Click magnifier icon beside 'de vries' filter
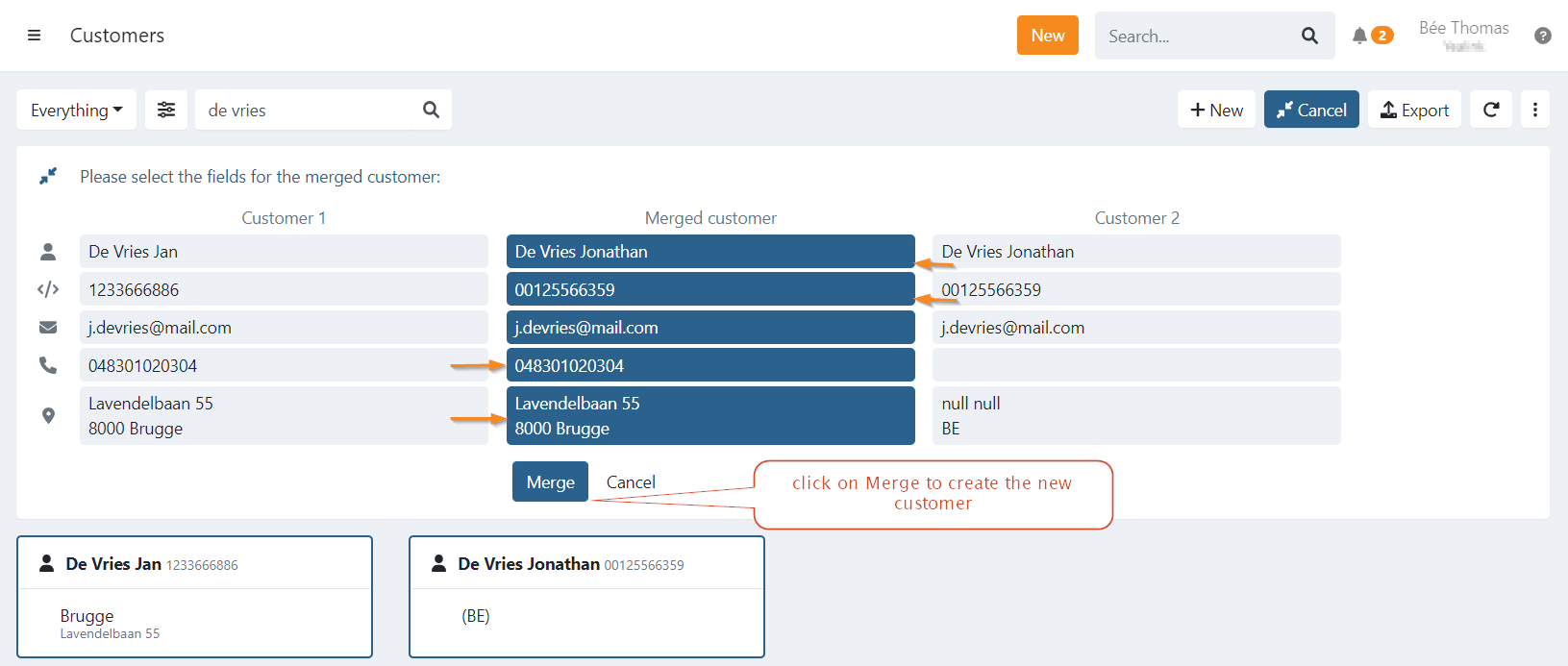The width and height of the screenshot is (1568, 666). pos(431,110)
